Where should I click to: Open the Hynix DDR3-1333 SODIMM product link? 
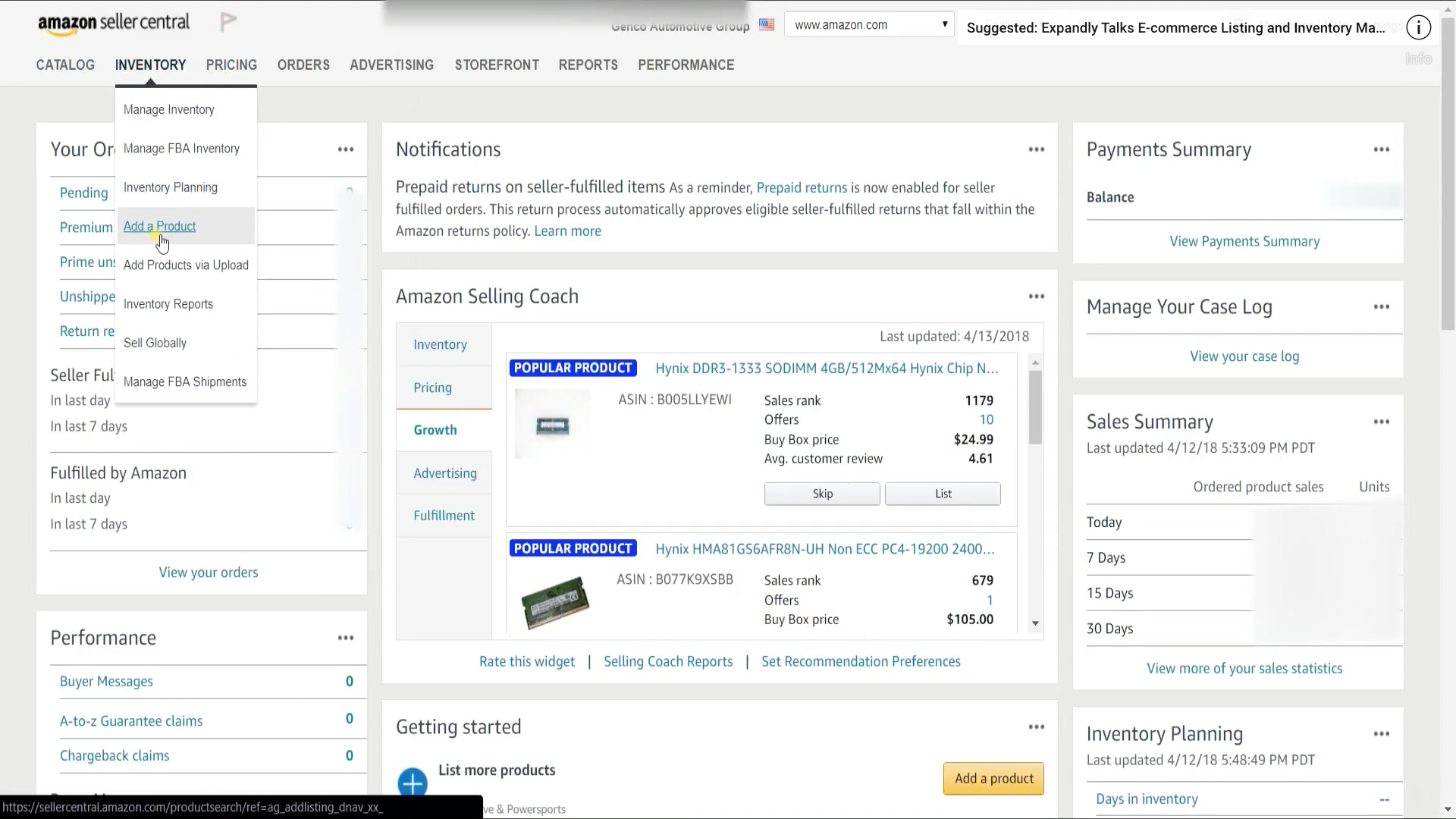[x=827, y=369]
